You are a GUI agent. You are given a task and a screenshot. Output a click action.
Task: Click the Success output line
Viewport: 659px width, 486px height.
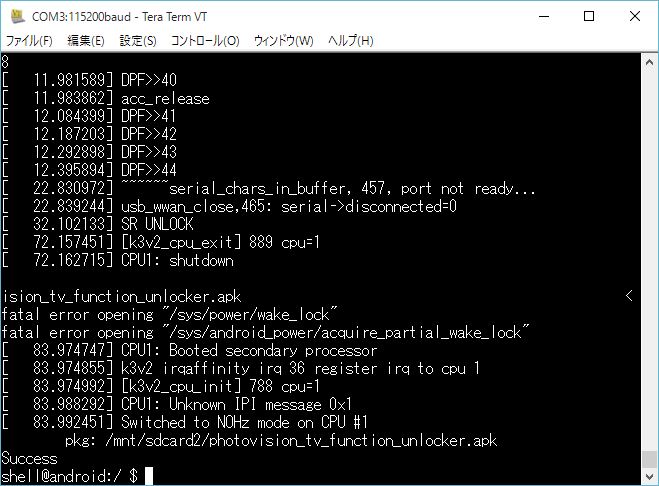pos(29,458)
